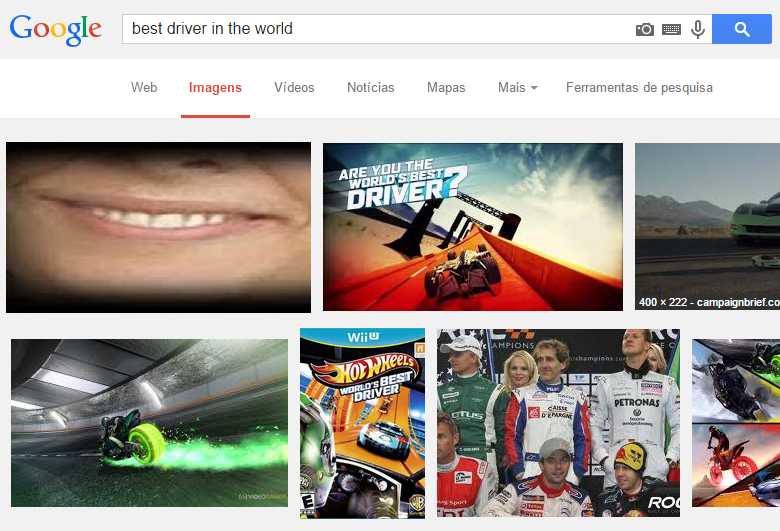Viewport: 780px width, 531px height.
Task: Go to the Notícias tab
Action: (x=371, y=88)
